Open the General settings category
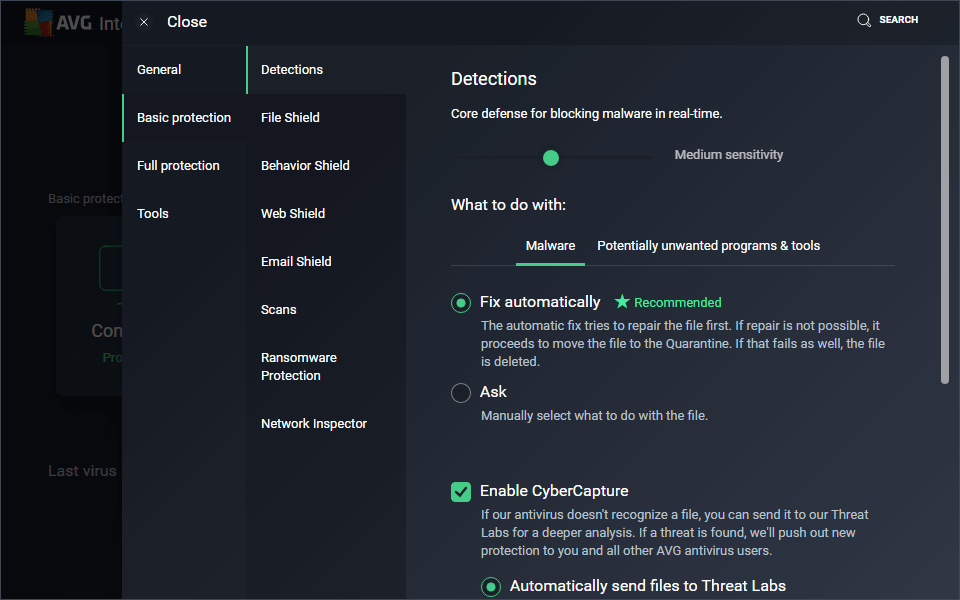Image resolution: width=960 pixels, height=600 pixels. click(x=159, y=70)
